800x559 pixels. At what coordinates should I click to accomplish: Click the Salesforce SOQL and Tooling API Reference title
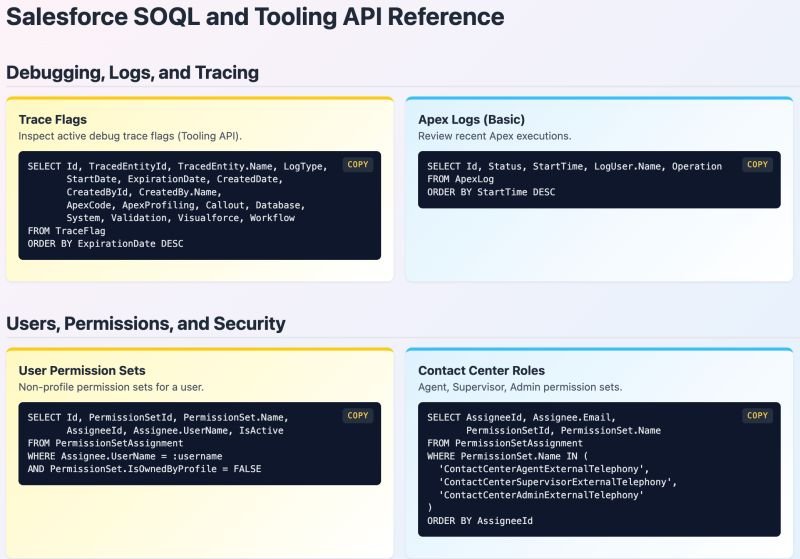point(255,17)
